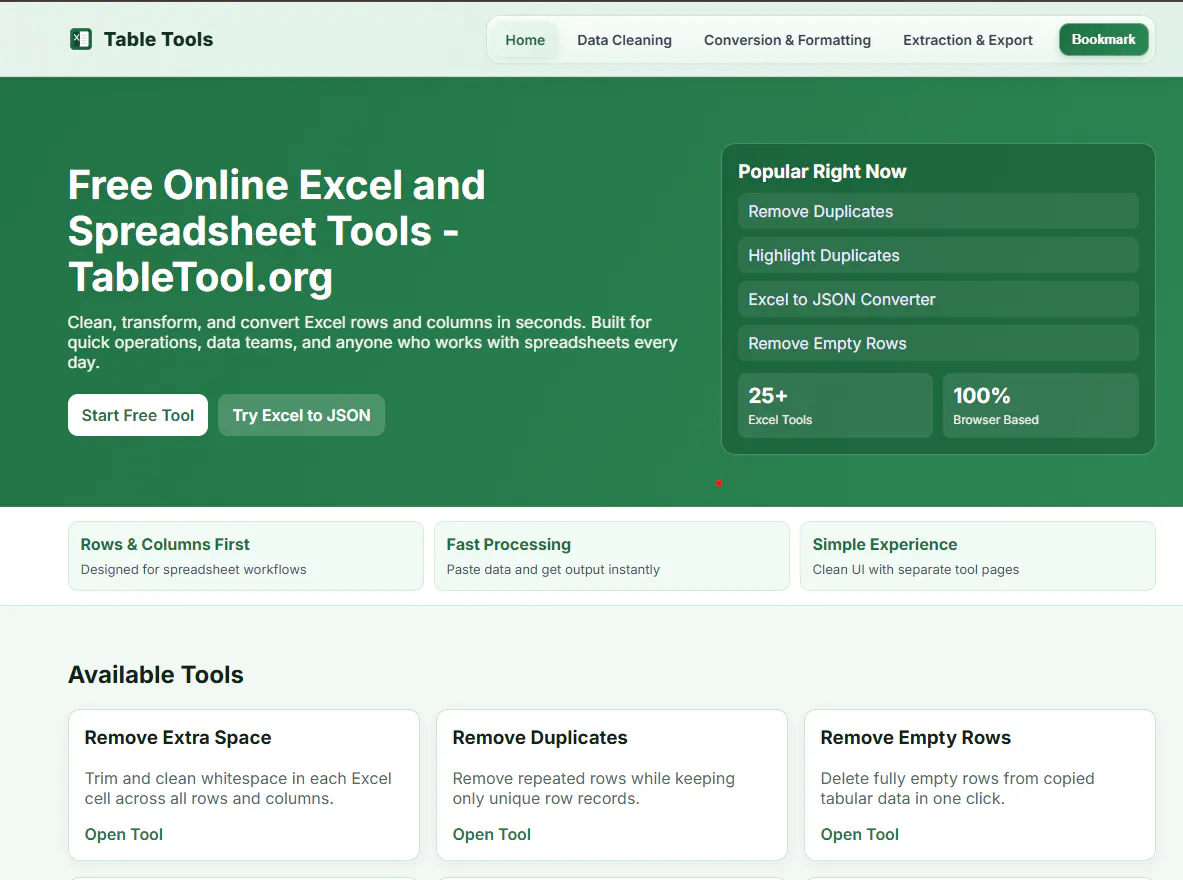Click the 25+ Excel Tools stat card
Viewport: 1183px width, 880px height.
point(835,405)
